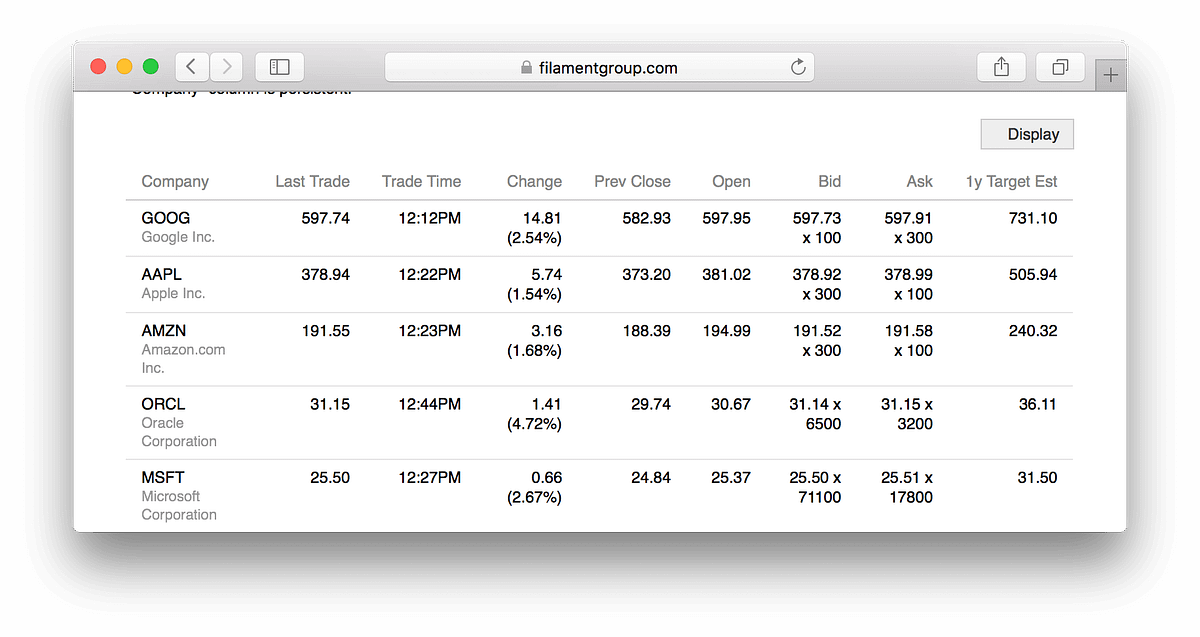Click the Prev Close column header
This screenshot has width=1200, height=637.
[632, 181]
